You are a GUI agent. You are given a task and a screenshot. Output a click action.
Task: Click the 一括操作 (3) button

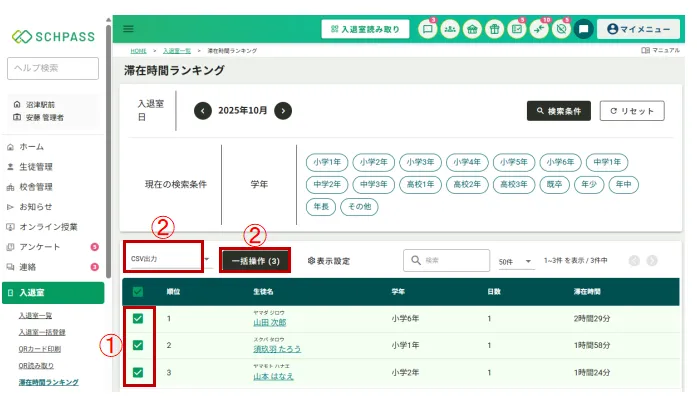[255, 260]
